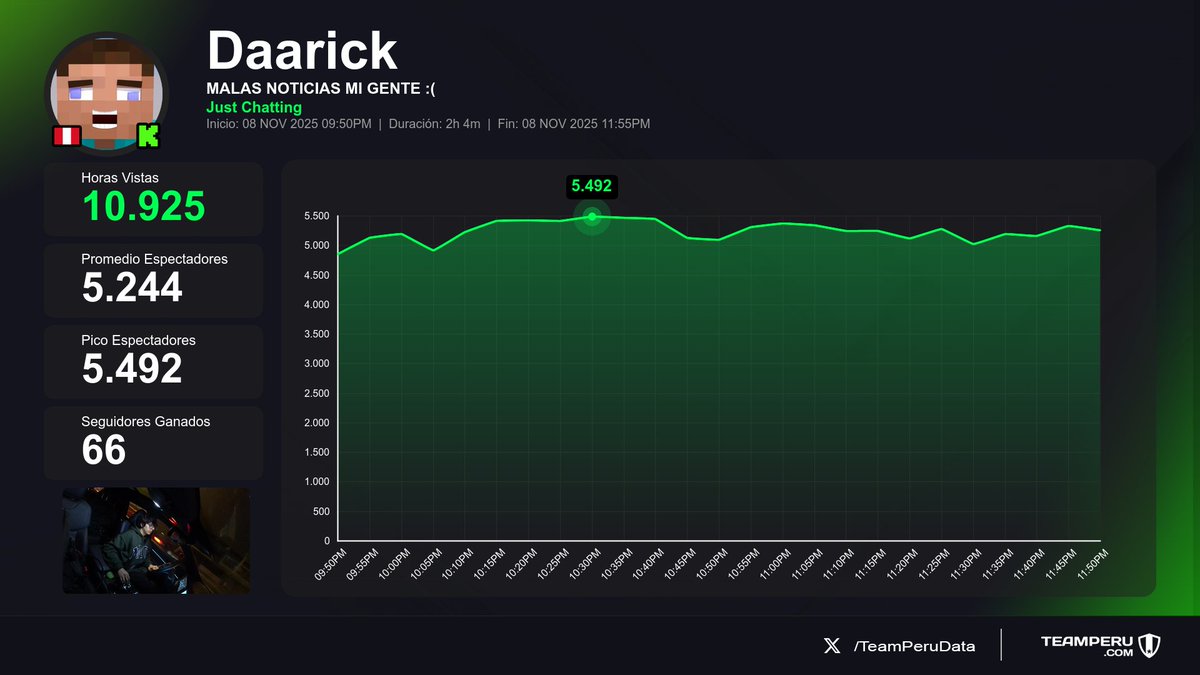Image resolution: width=1200 pixels, height=675 pixels.
Task: Click the 10:00PM x-axis label
Action: click(393, 563)
